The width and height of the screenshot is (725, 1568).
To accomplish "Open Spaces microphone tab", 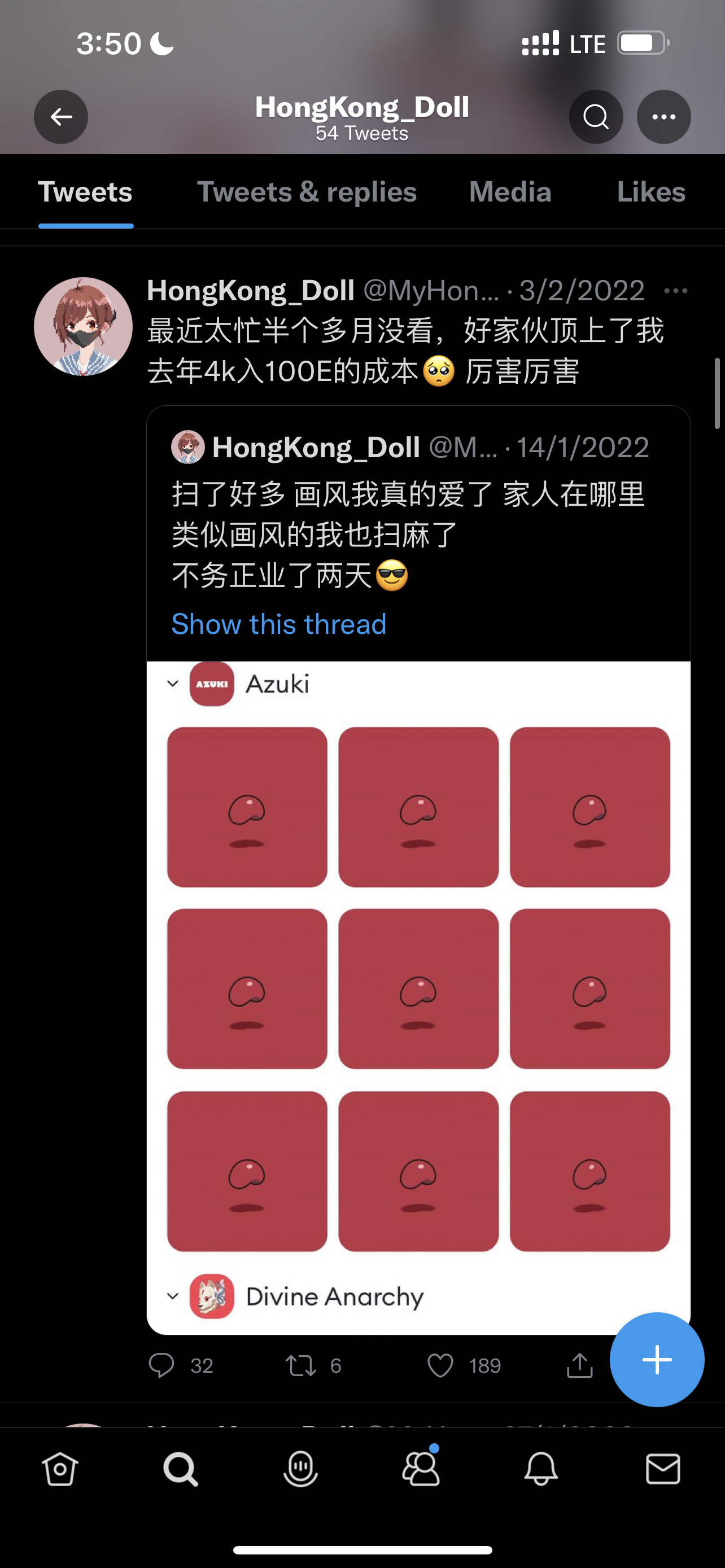I will 301,1469.
